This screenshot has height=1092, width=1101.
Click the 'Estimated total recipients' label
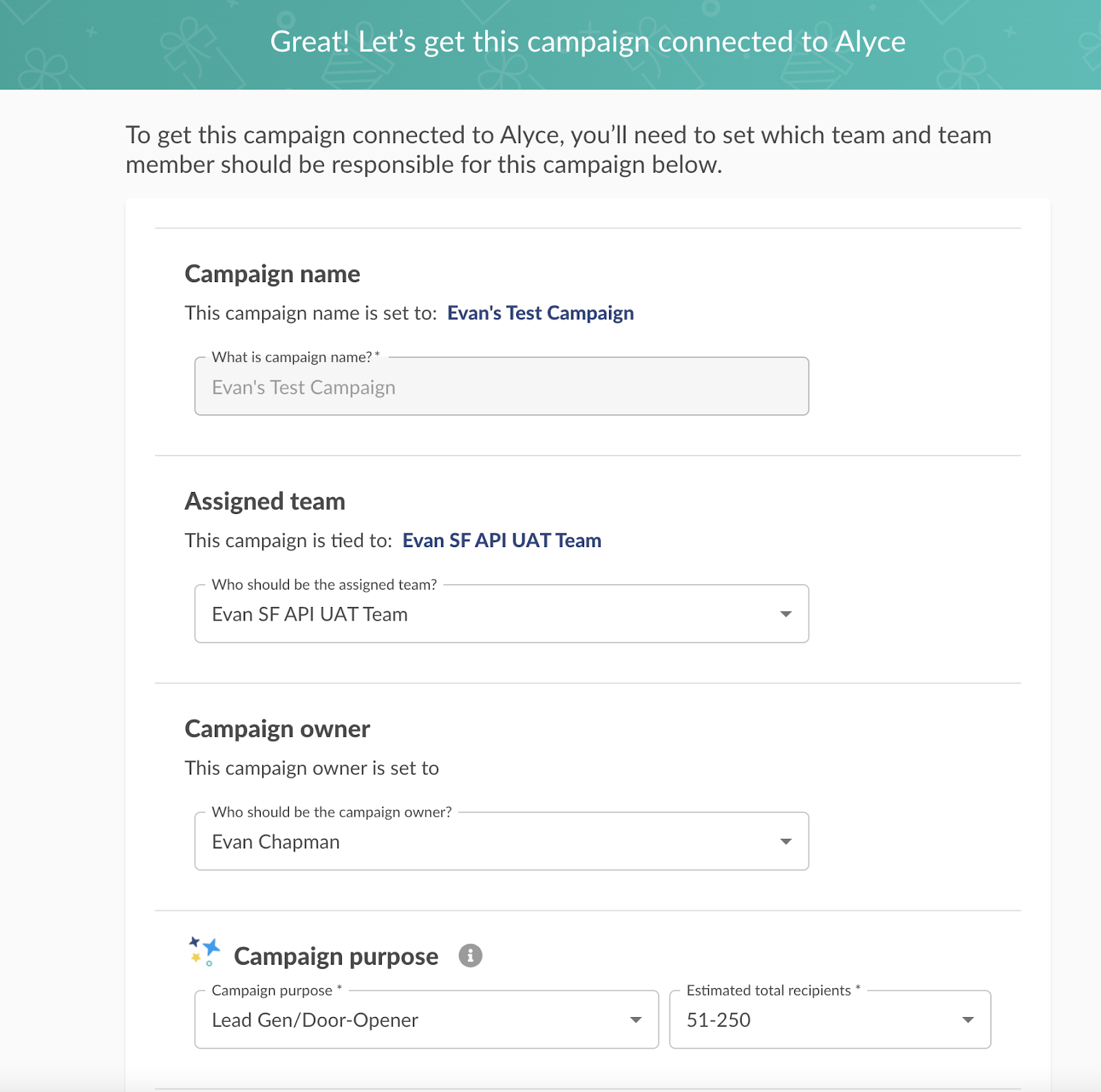(773, 991)
